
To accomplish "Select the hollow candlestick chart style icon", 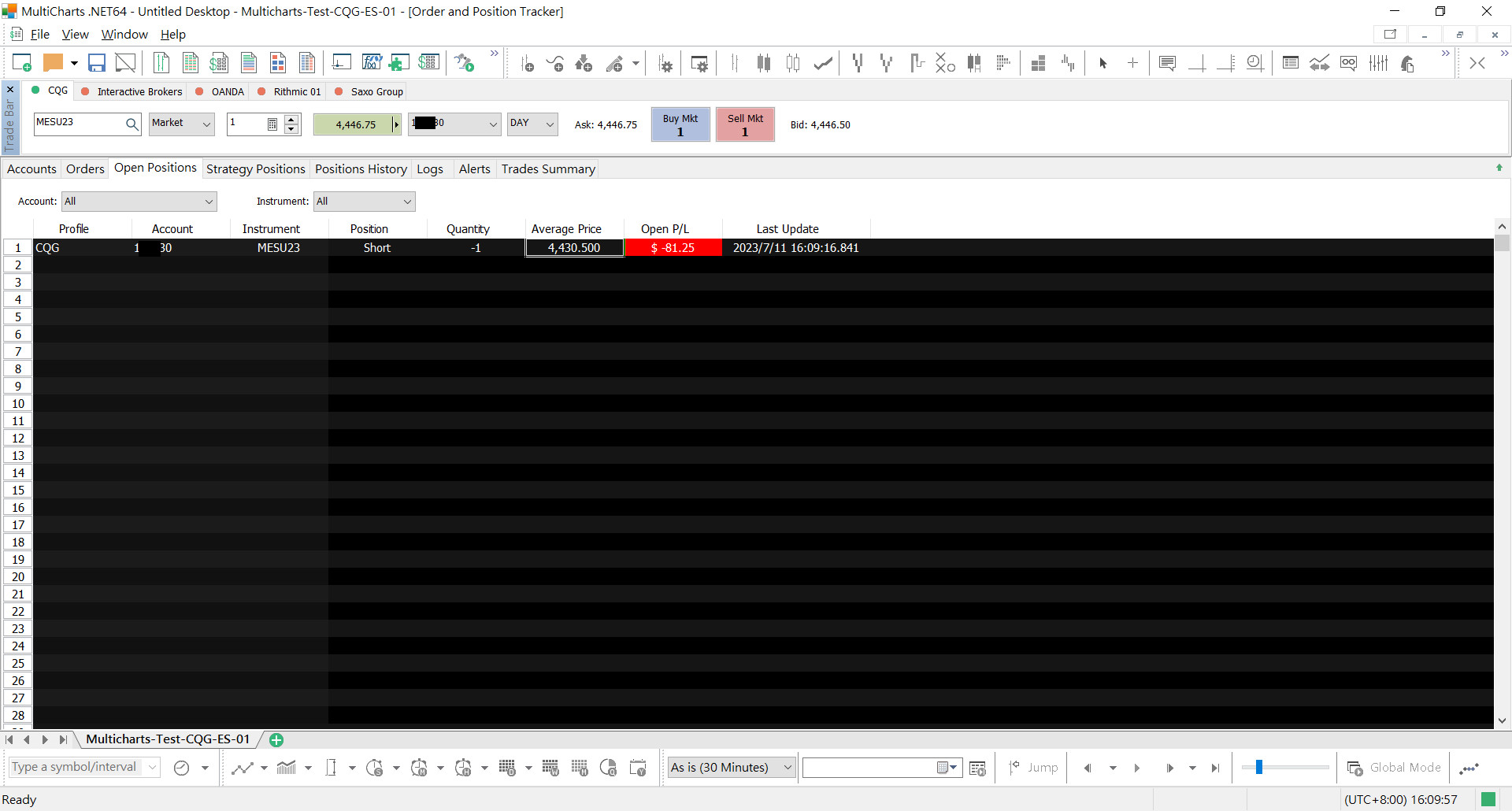I will [x=792, y=64].
